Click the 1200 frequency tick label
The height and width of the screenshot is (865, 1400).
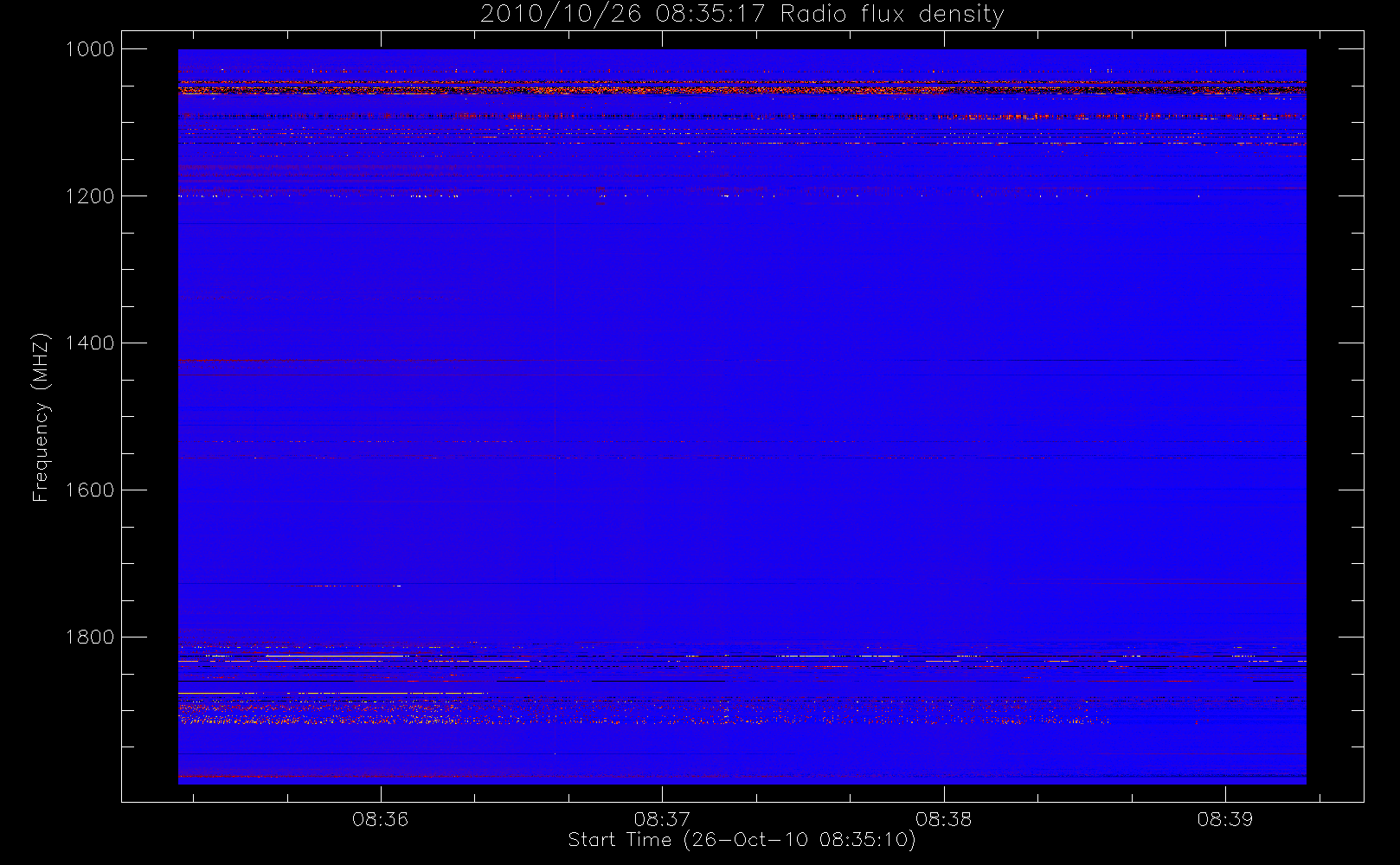pos(91,196)
